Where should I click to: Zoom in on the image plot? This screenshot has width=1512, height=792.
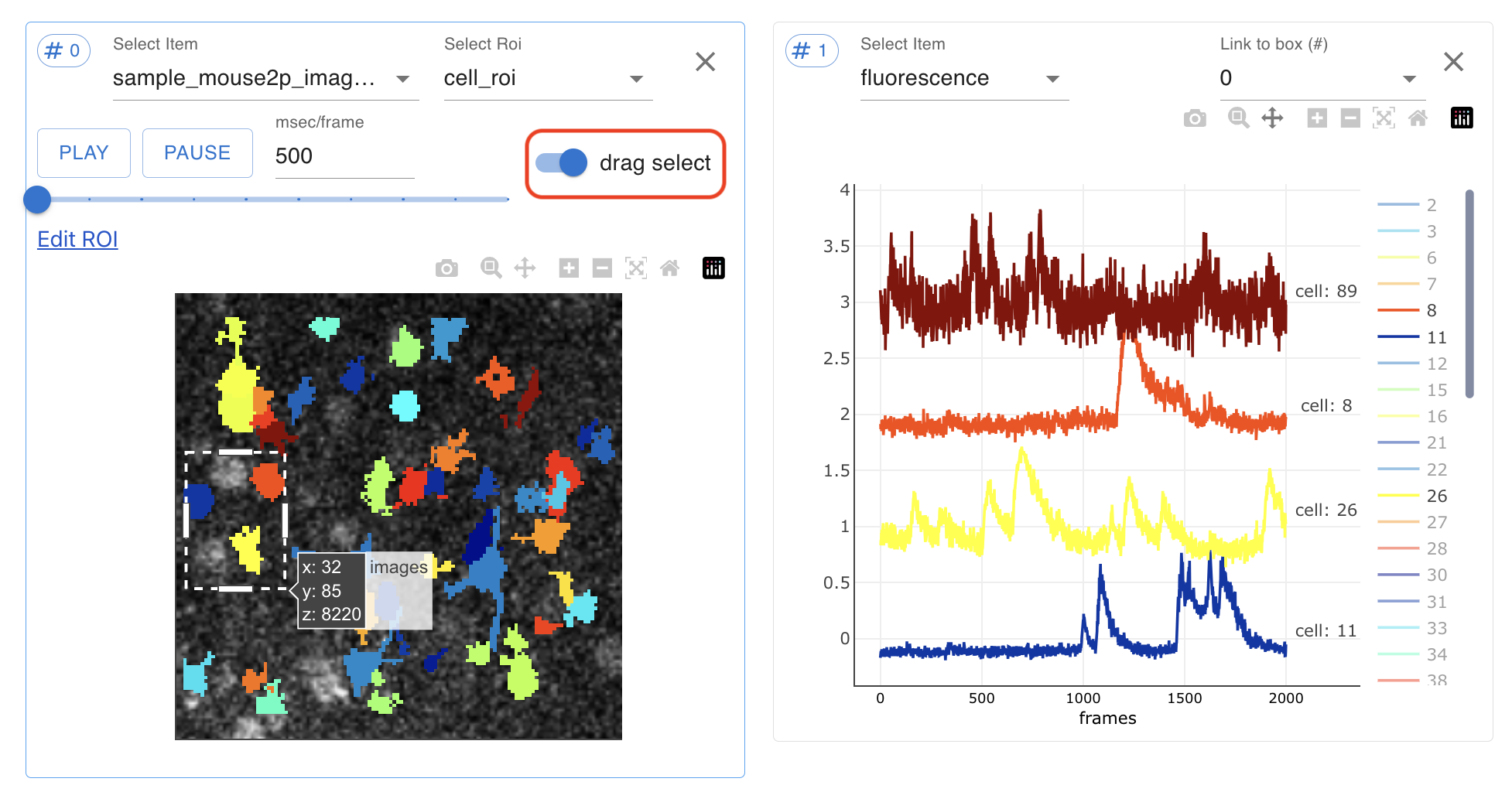tap(569, 268)
